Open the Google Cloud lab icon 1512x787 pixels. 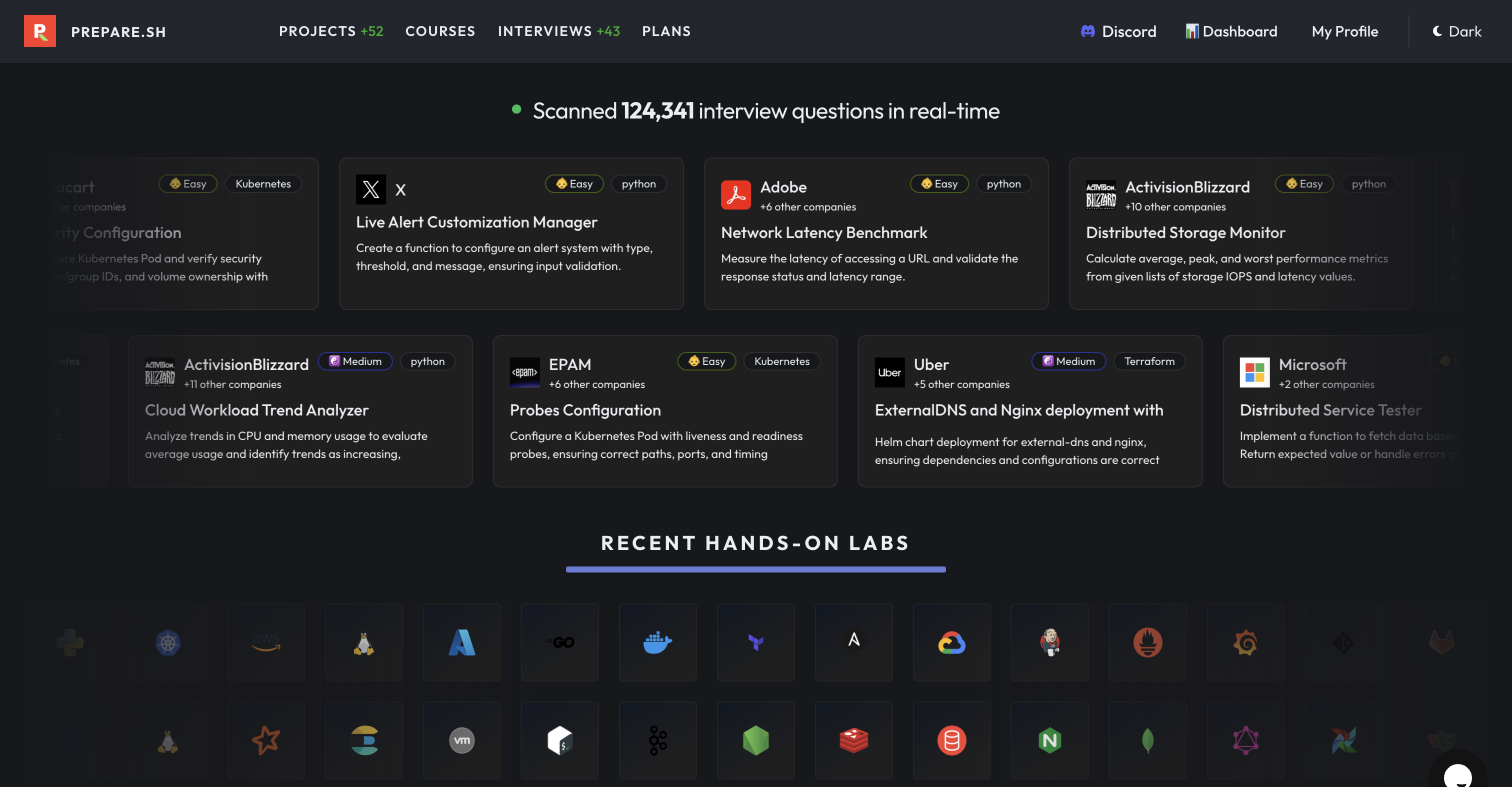pos(952,642)
